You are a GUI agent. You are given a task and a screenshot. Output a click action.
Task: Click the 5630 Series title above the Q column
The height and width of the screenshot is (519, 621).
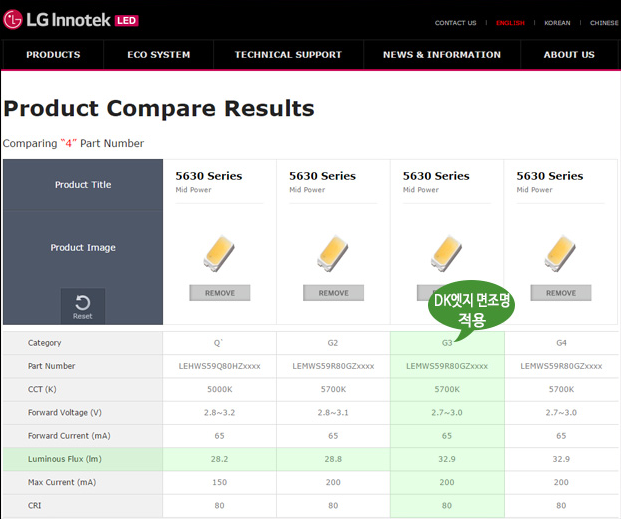pos(209,176)
